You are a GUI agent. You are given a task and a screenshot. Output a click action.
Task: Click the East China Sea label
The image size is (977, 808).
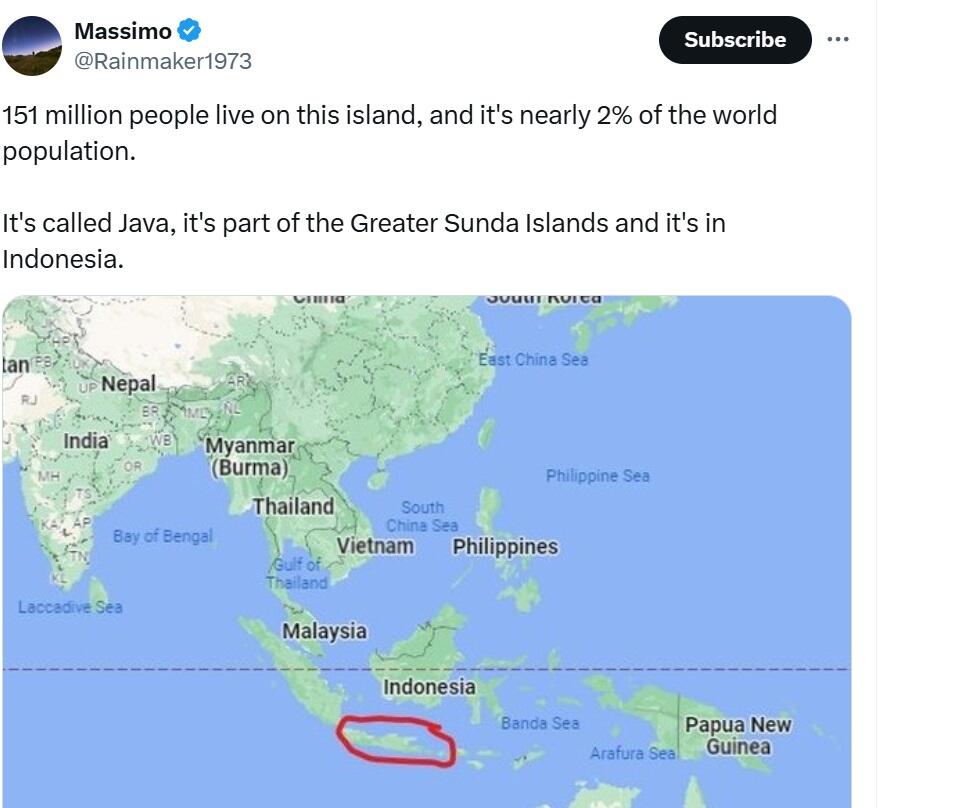533,359
